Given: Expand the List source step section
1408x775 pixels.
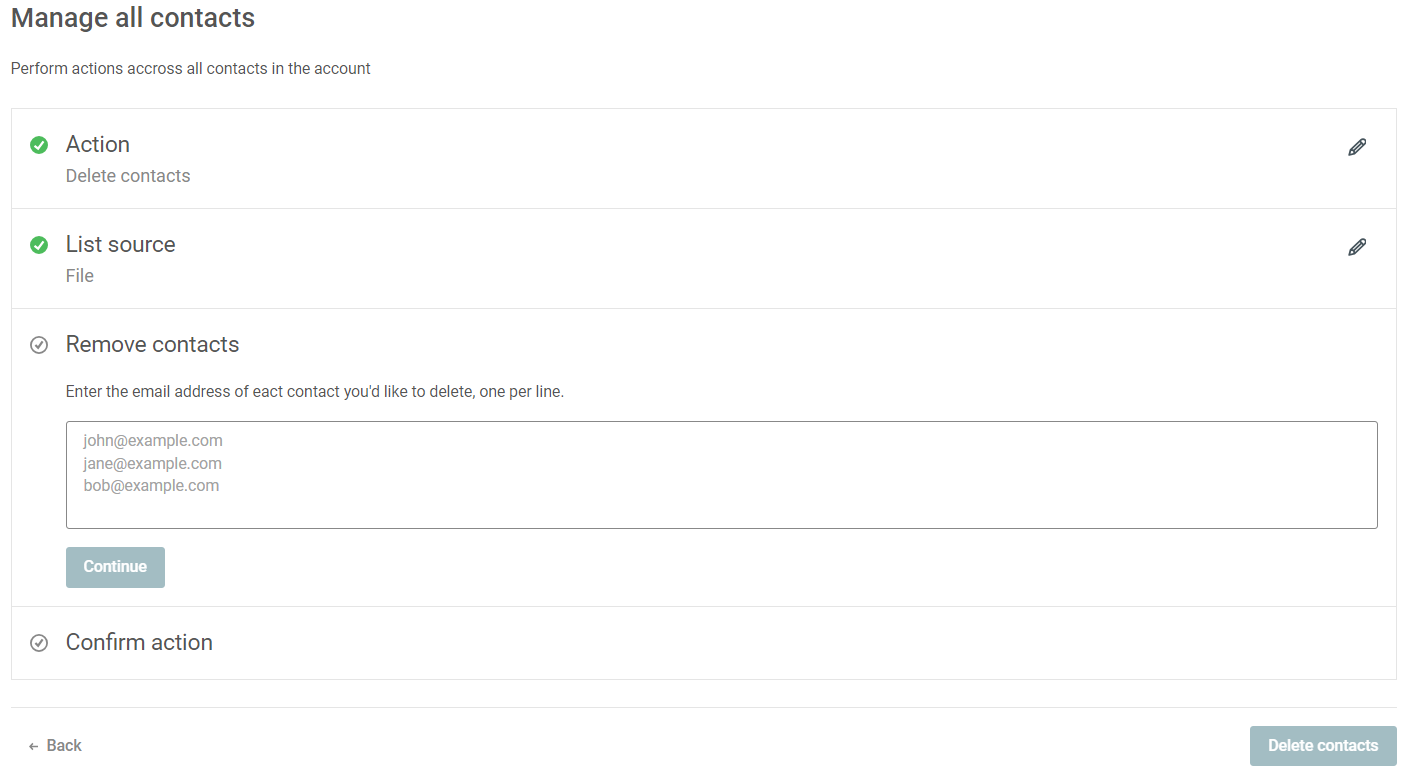Looking at the screenshot, I should click(x=703, y=259).
